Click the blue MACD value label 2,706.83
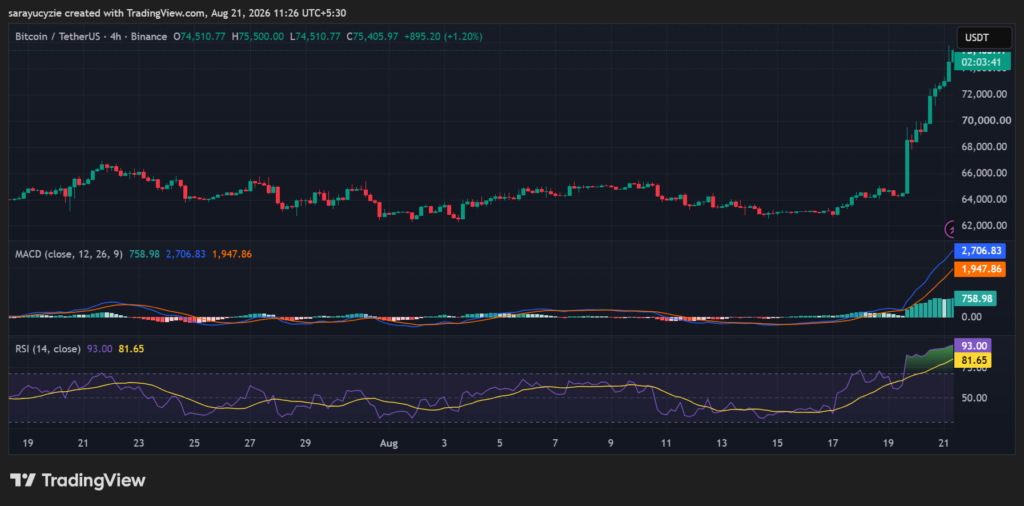The height and width of the screenshot is (506, 1024). coord(980,251)
